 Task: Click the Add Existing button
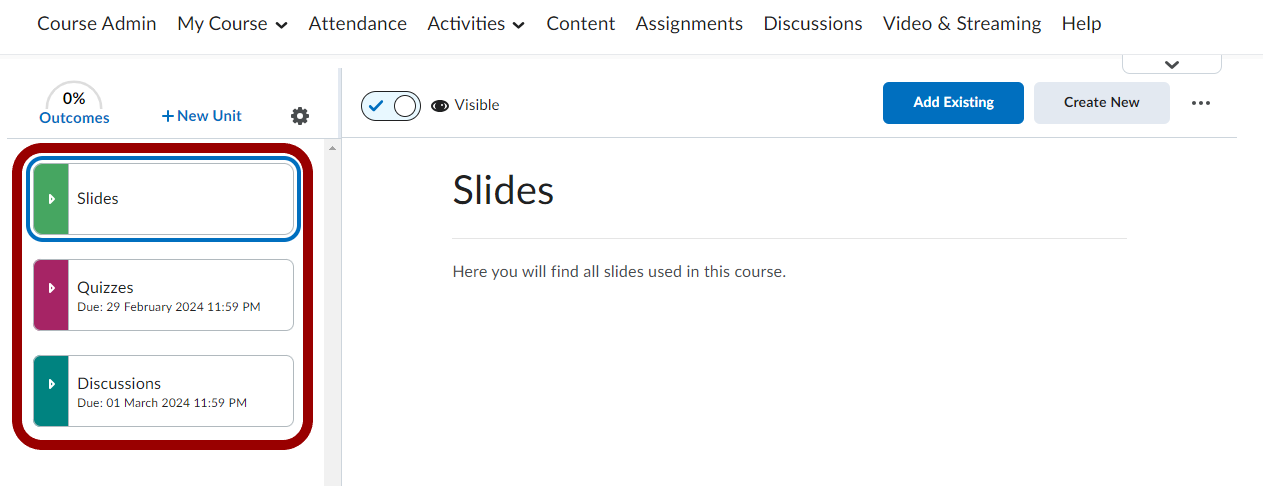(953, 103)
